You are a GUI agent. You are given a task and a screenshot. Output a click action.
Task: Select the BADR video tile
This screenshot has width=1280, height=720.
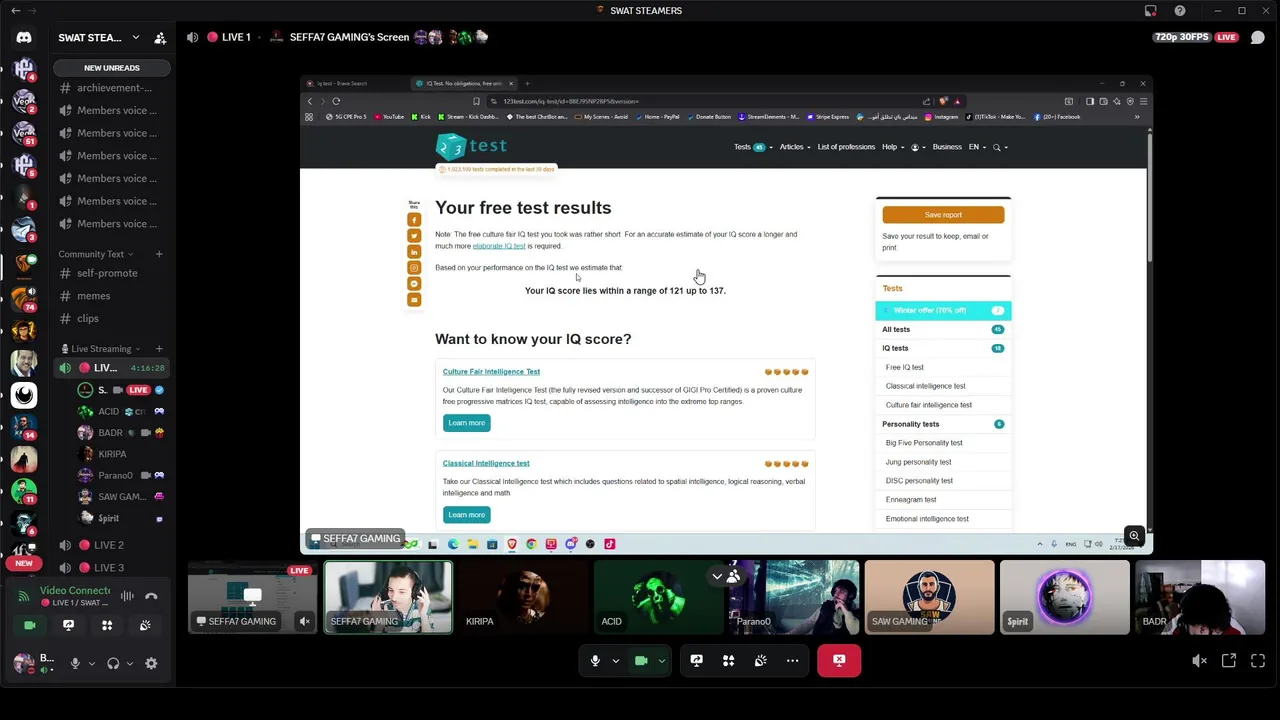coord(1200,598)
